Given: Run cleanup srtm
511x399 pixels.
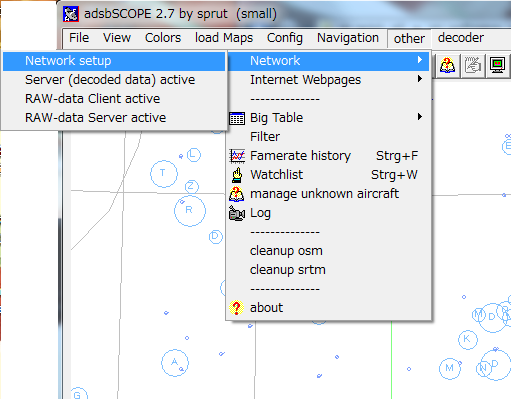Looking at the screenshot, I should [x=329, y=270].
